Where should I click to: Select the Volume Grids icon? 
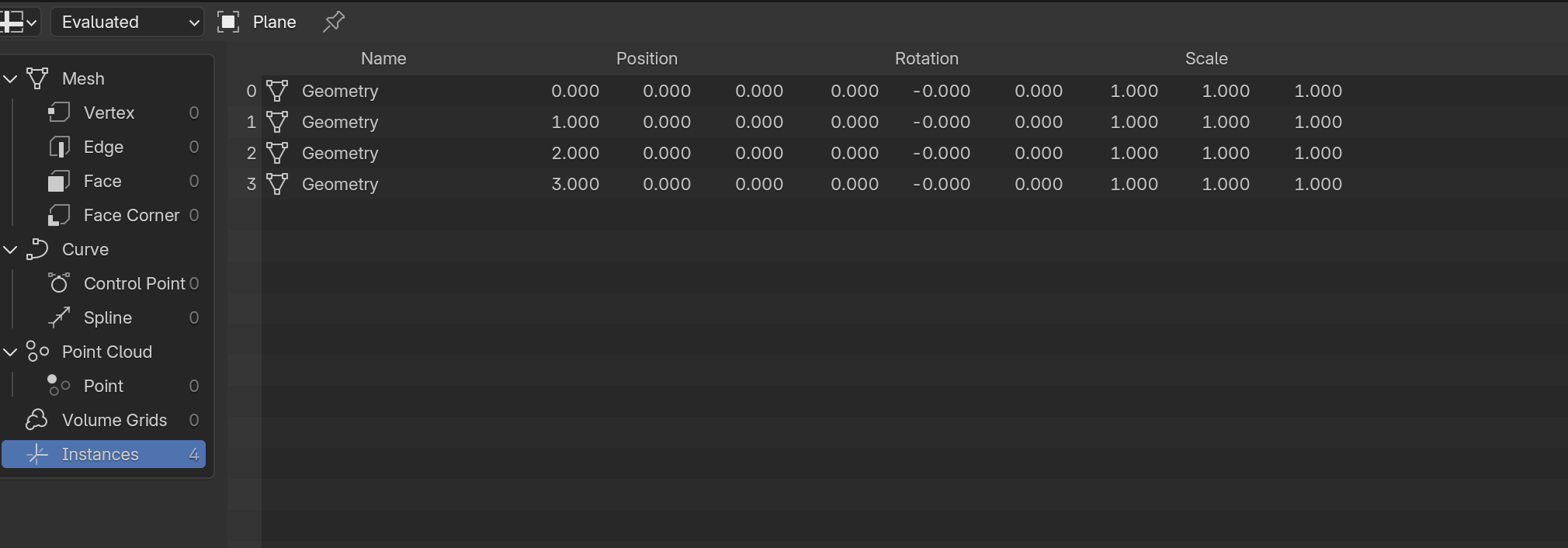(36, 420)
